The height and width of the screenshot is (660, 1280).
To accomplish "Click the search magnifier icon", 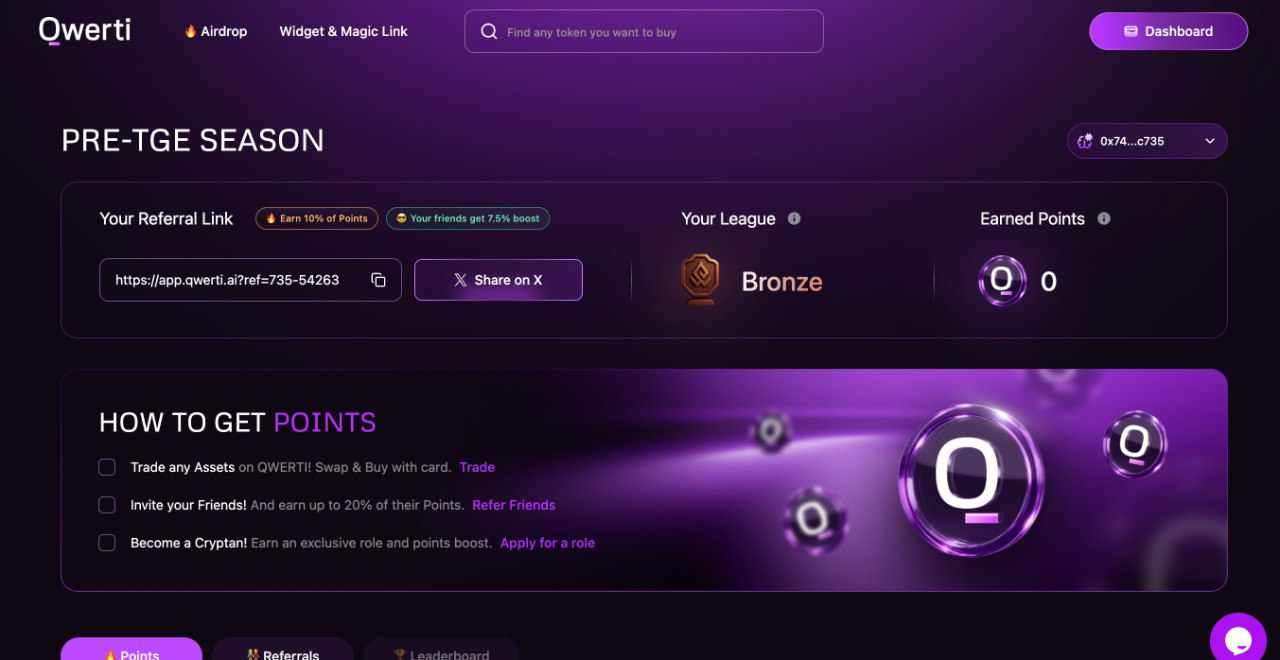I will 489,32.
